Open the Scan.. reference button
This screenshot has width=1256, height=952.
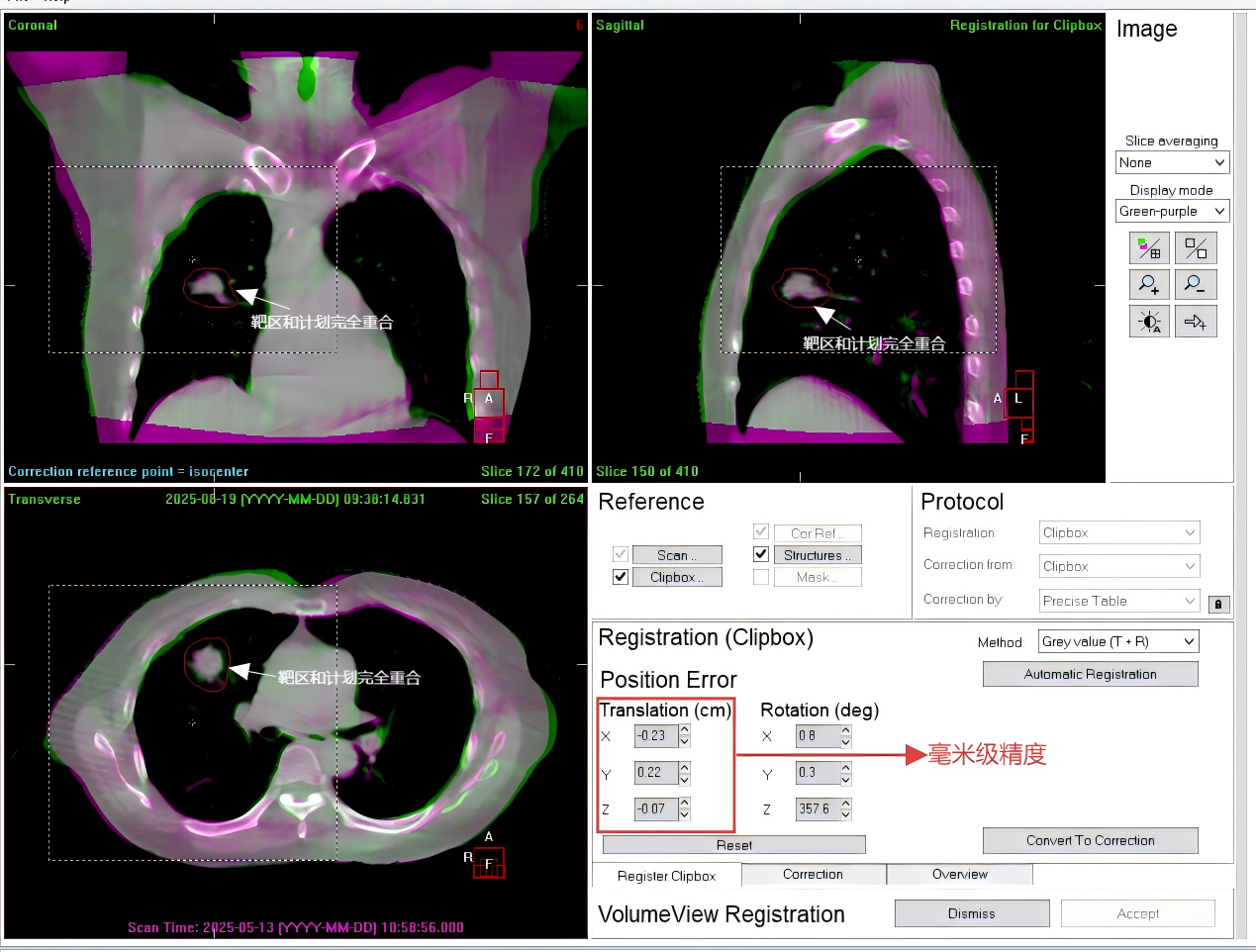pyautogui.click(x=677, y=555)
